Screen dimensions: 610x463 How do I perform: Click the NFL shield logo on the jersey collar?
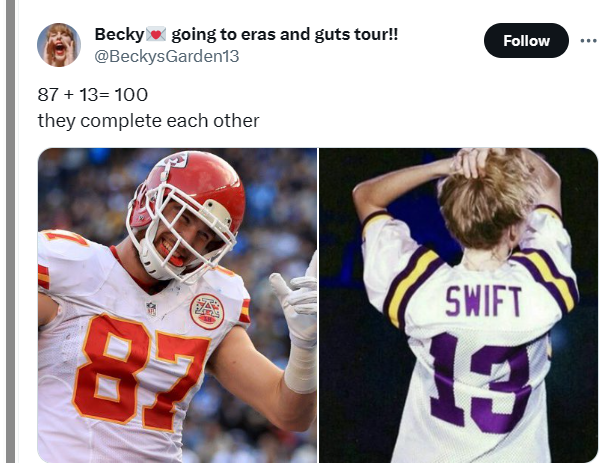click(151, 309)
